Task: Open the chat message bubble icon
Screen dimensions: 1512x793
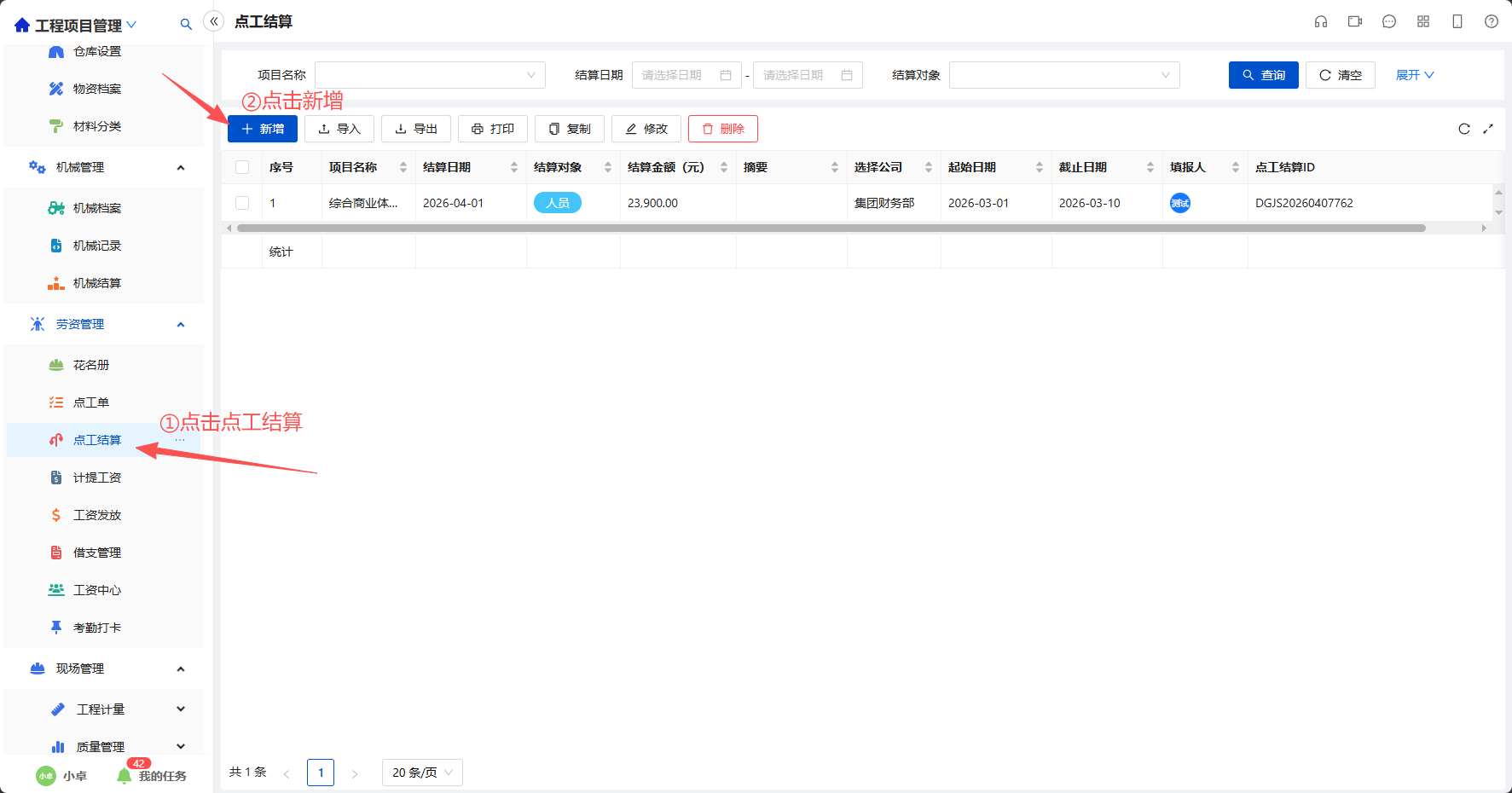Action: (x=1389, y=22)
